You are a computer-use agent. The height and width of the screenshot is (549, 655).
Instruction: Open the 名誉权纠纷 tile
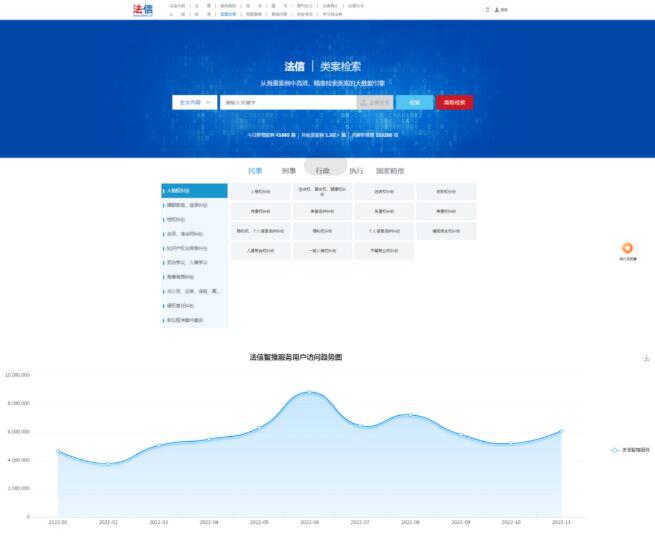click(384, 211)
